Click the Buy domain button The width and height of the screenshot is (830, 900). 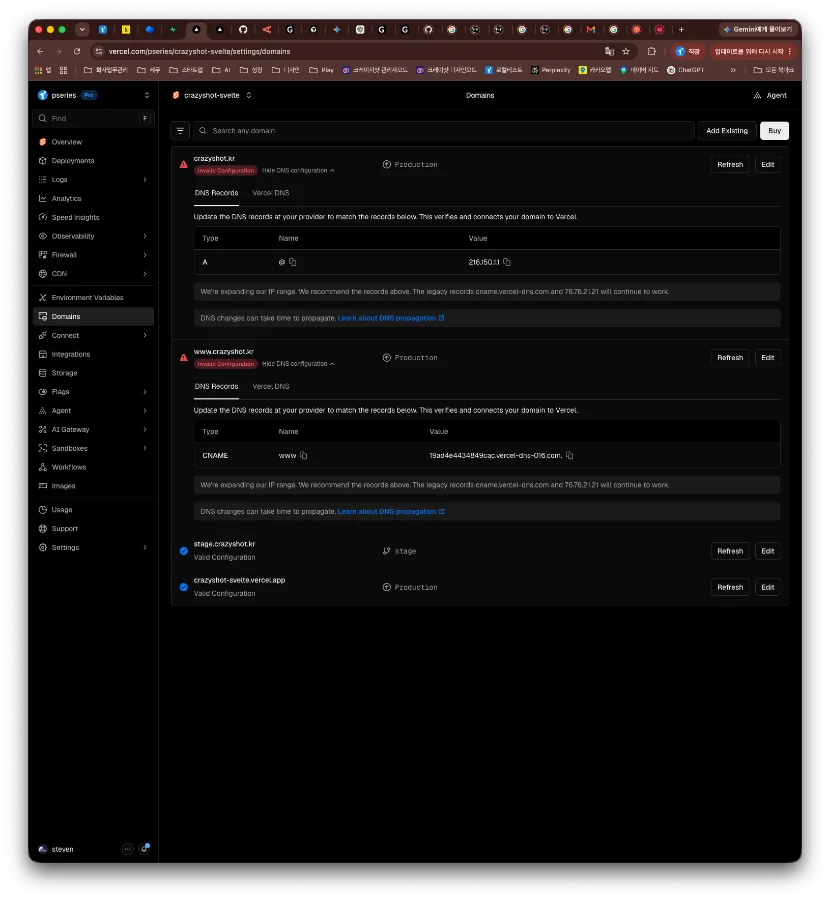774,131
